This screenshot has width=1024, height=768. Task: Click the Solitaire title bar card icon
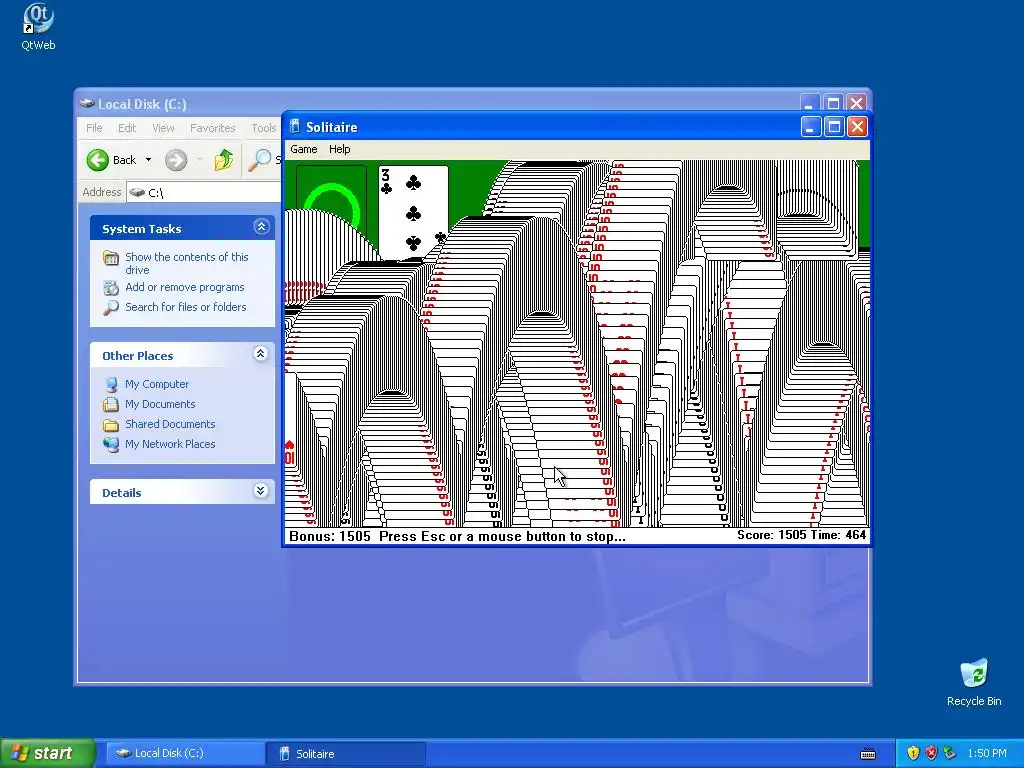tap(295, 127)
